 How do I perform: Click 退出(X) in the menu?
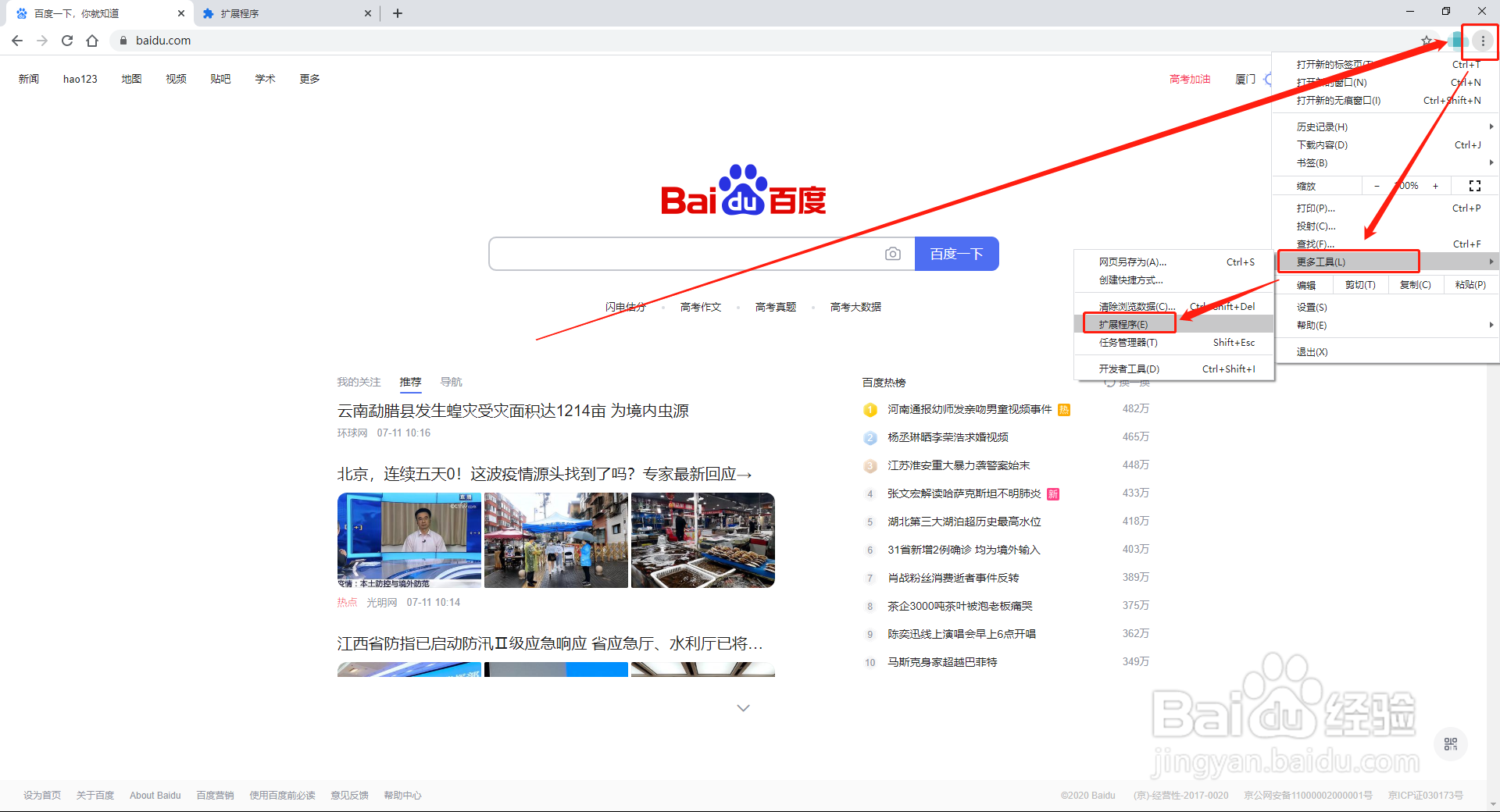coord(1387,351)
